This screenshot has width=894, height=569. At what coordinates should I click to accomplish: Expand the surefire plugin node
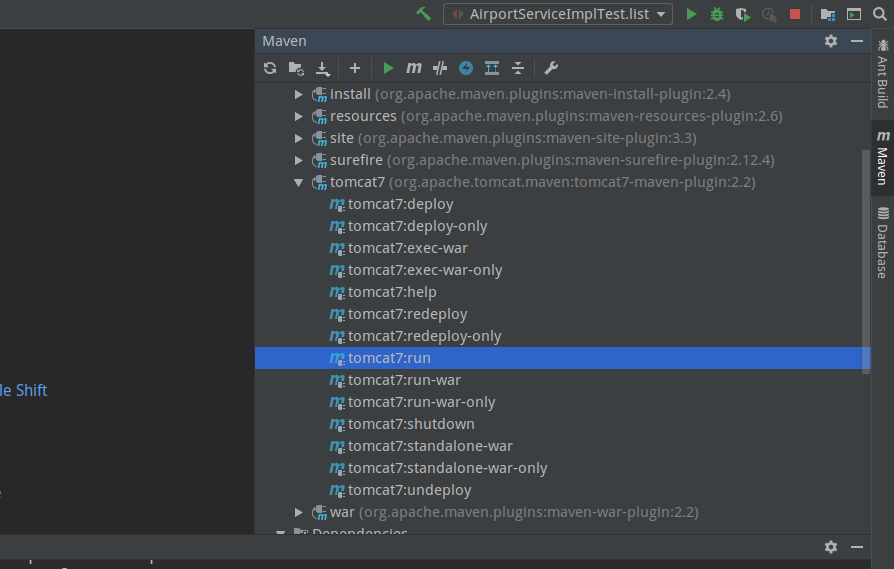click(x=298, y=160)
